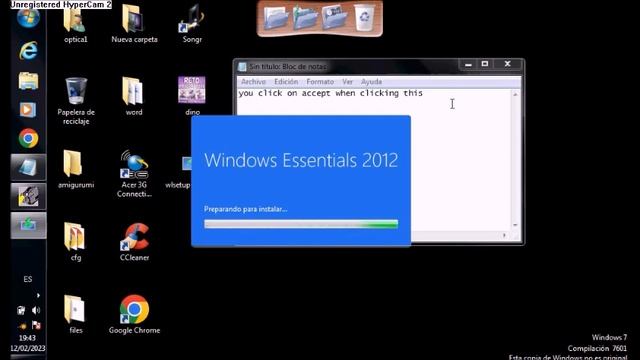Launch CCleaner from desktop
The height and width of the screenshot is (360, 640).
[x=135, y=241]
